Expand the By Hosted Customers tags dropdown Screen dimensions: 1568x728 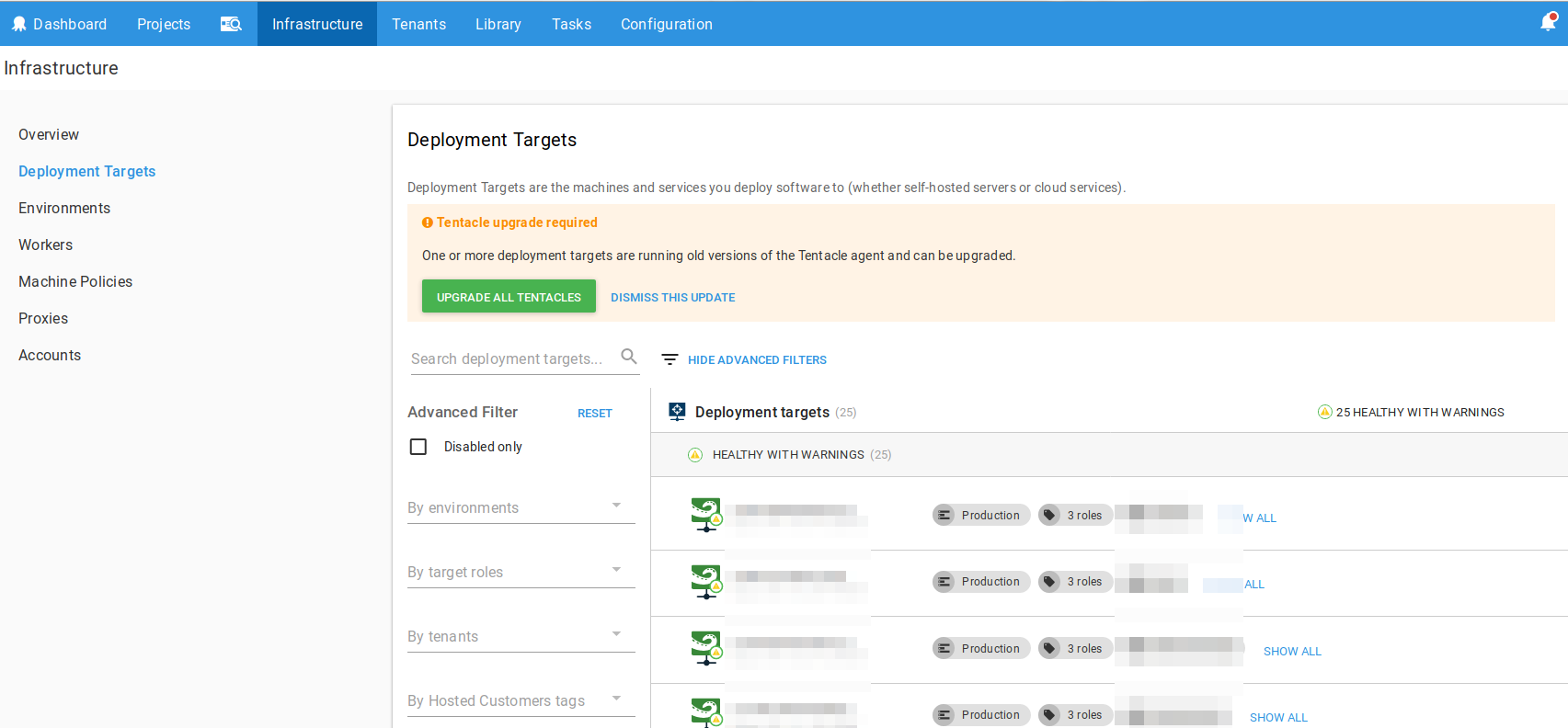tap(521, 700)
